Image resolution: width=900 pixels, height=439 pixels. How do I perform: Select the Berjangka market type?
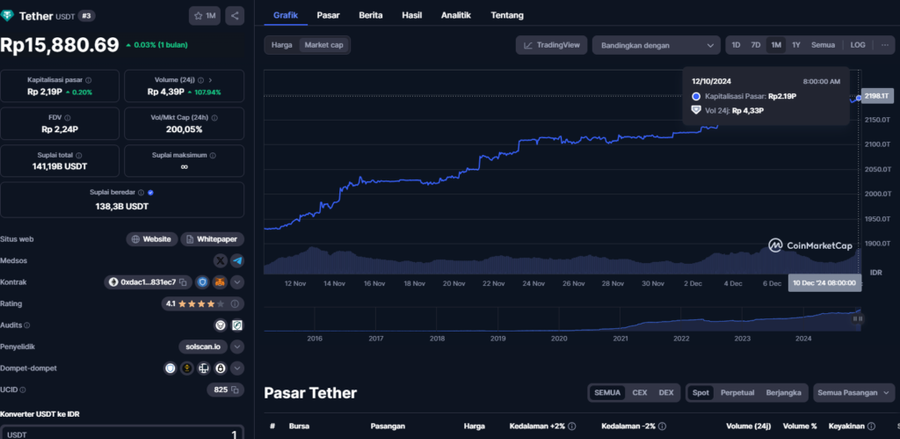coord(783,393)
